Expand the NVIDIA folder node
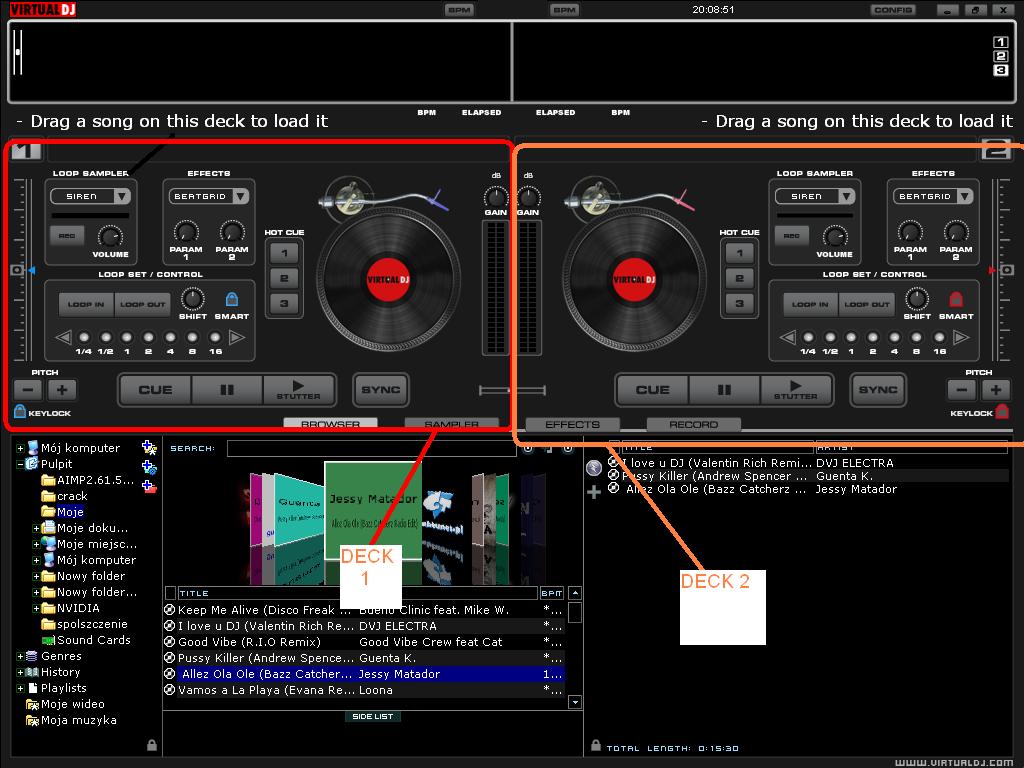Image resolution: width=1024 pixels, height=768 pixels. [x=36, y=609]
